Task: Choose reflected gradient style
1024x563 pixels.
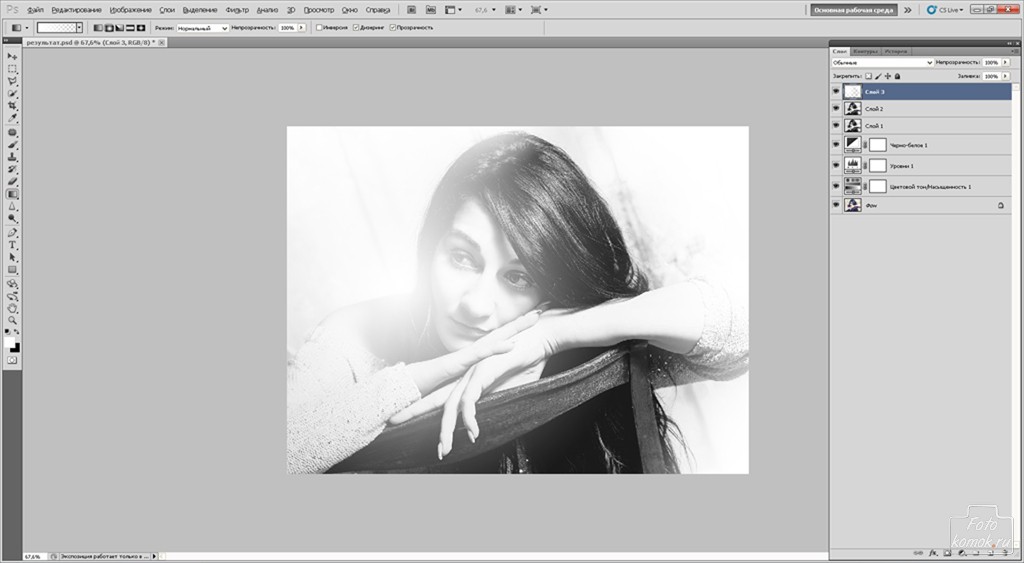Action: tap(130, 28)
